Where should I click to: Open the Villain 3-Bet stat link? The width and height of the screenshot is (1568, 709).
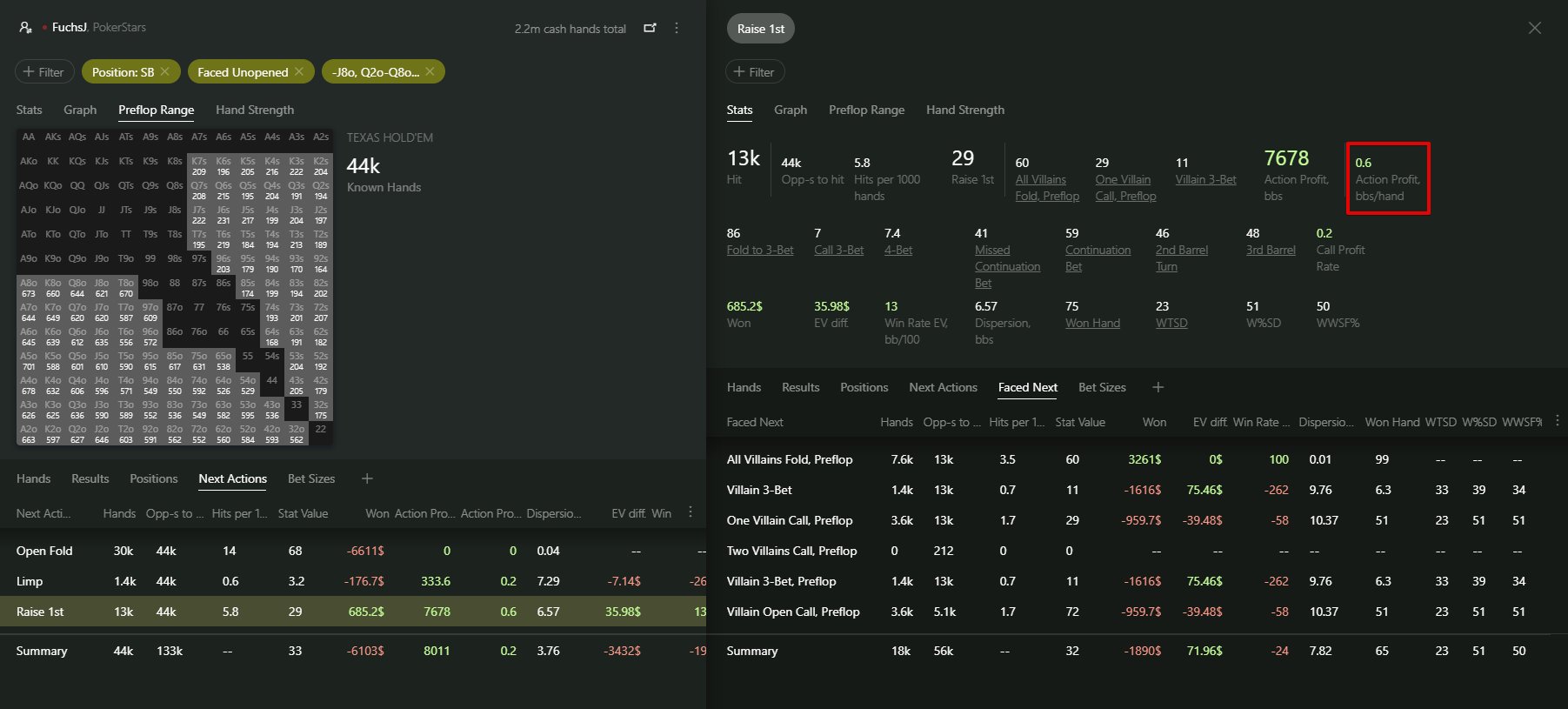(1205, 179)
